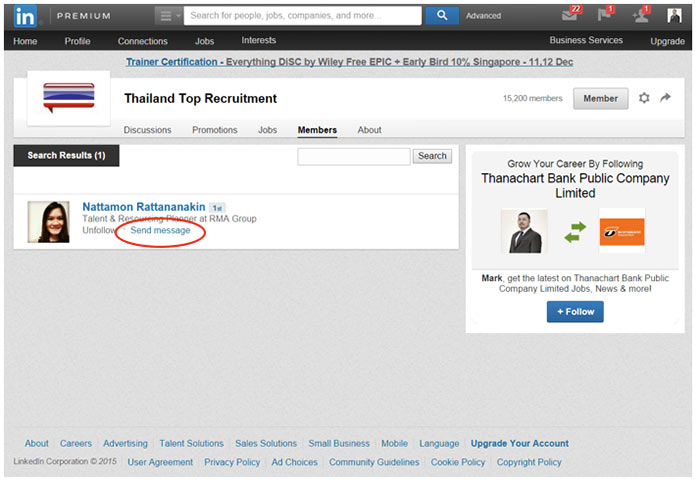Open the Jobs menu in top navigation

coord(204,41)
